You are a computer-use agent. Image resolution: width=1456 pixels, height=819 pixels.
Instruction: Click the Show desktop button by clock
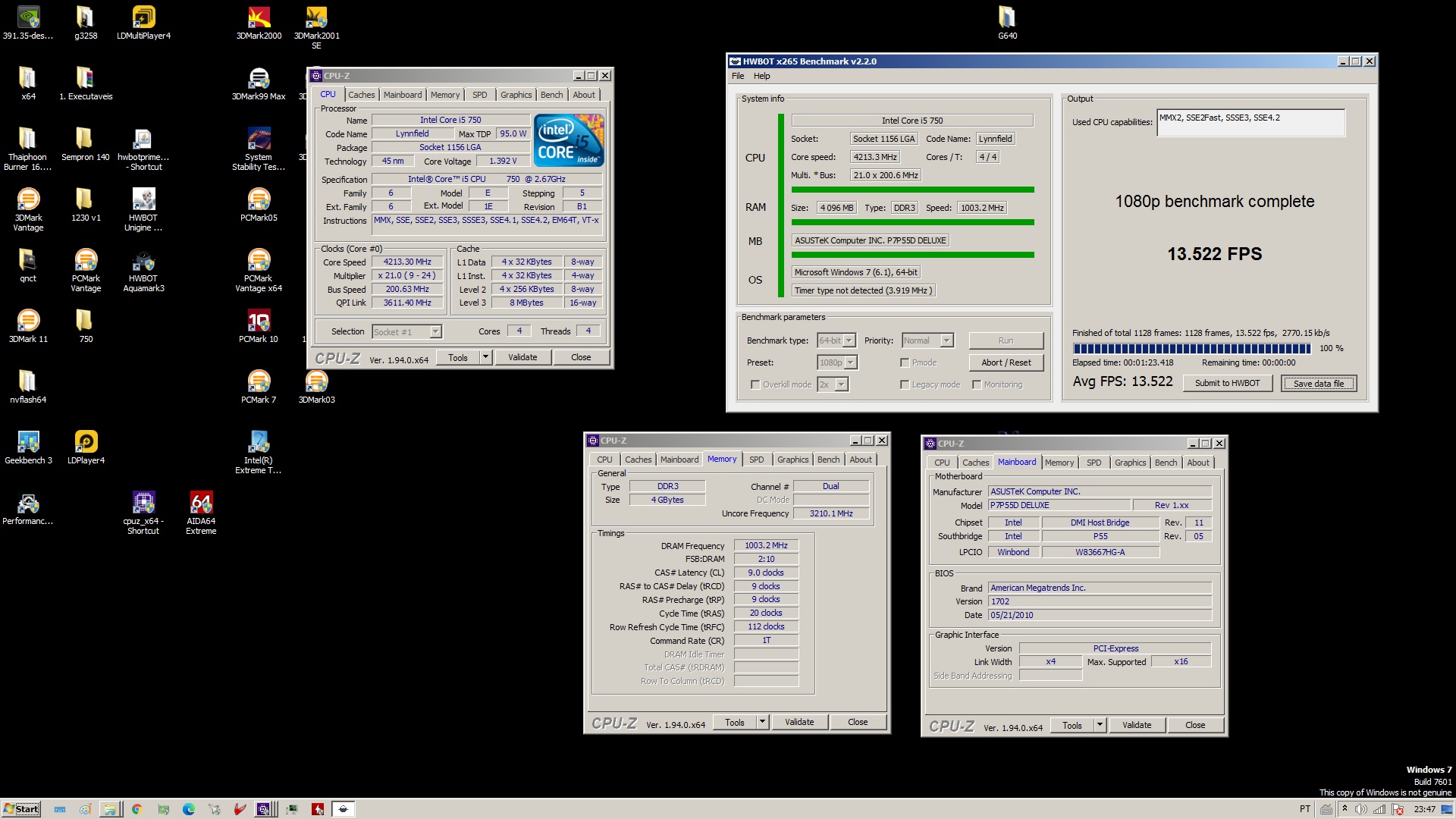click(1447, 809)
